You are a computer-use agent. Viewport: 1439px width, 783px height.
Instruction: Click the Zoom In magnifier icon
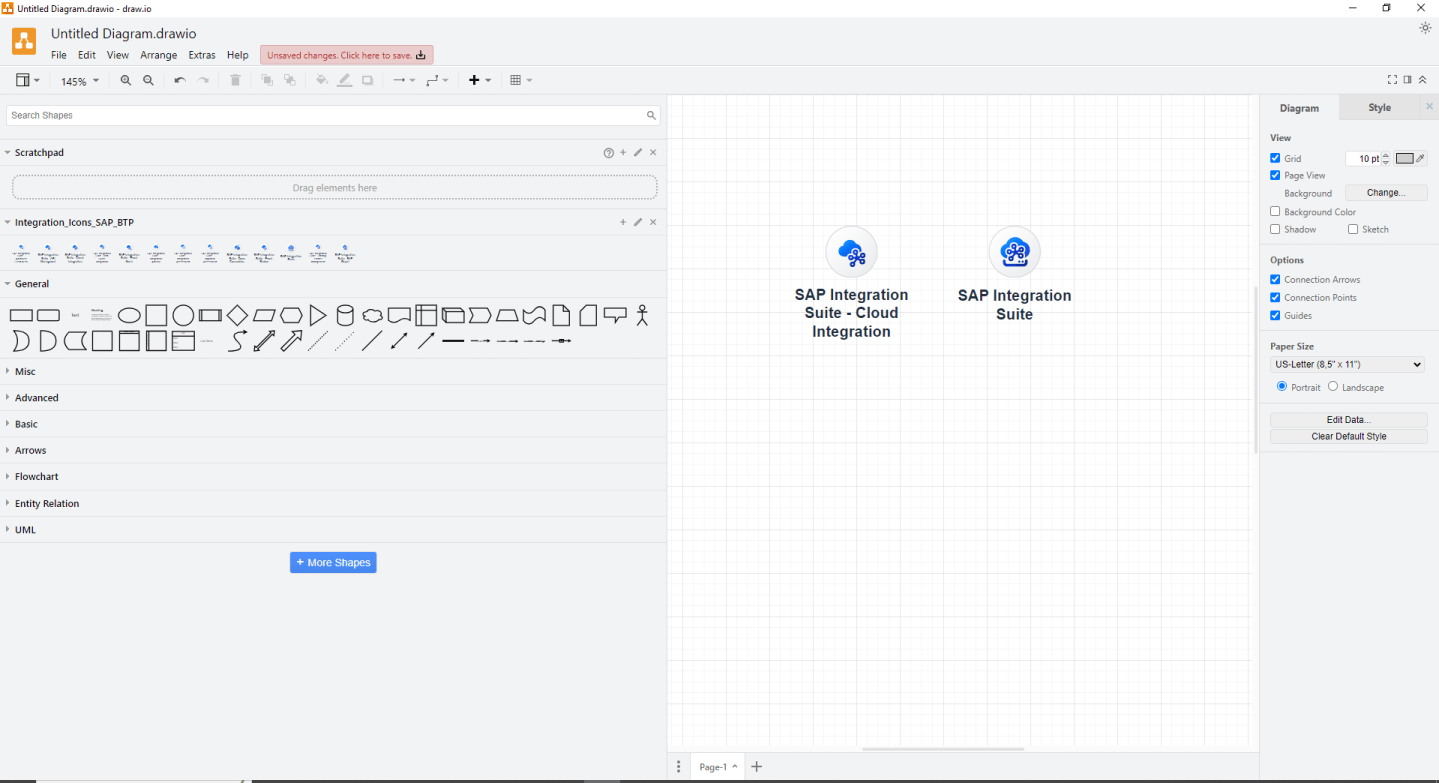126,81
